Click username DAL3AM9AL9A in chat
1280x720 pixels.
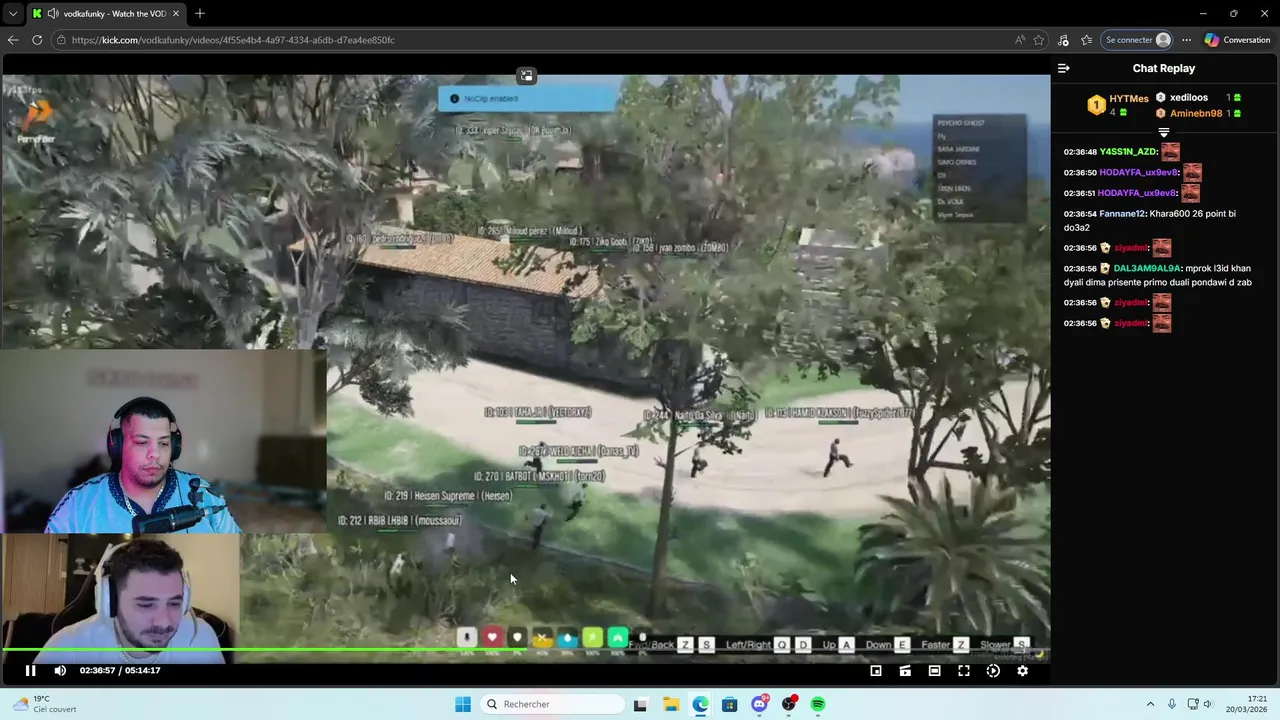point(1147,269)
